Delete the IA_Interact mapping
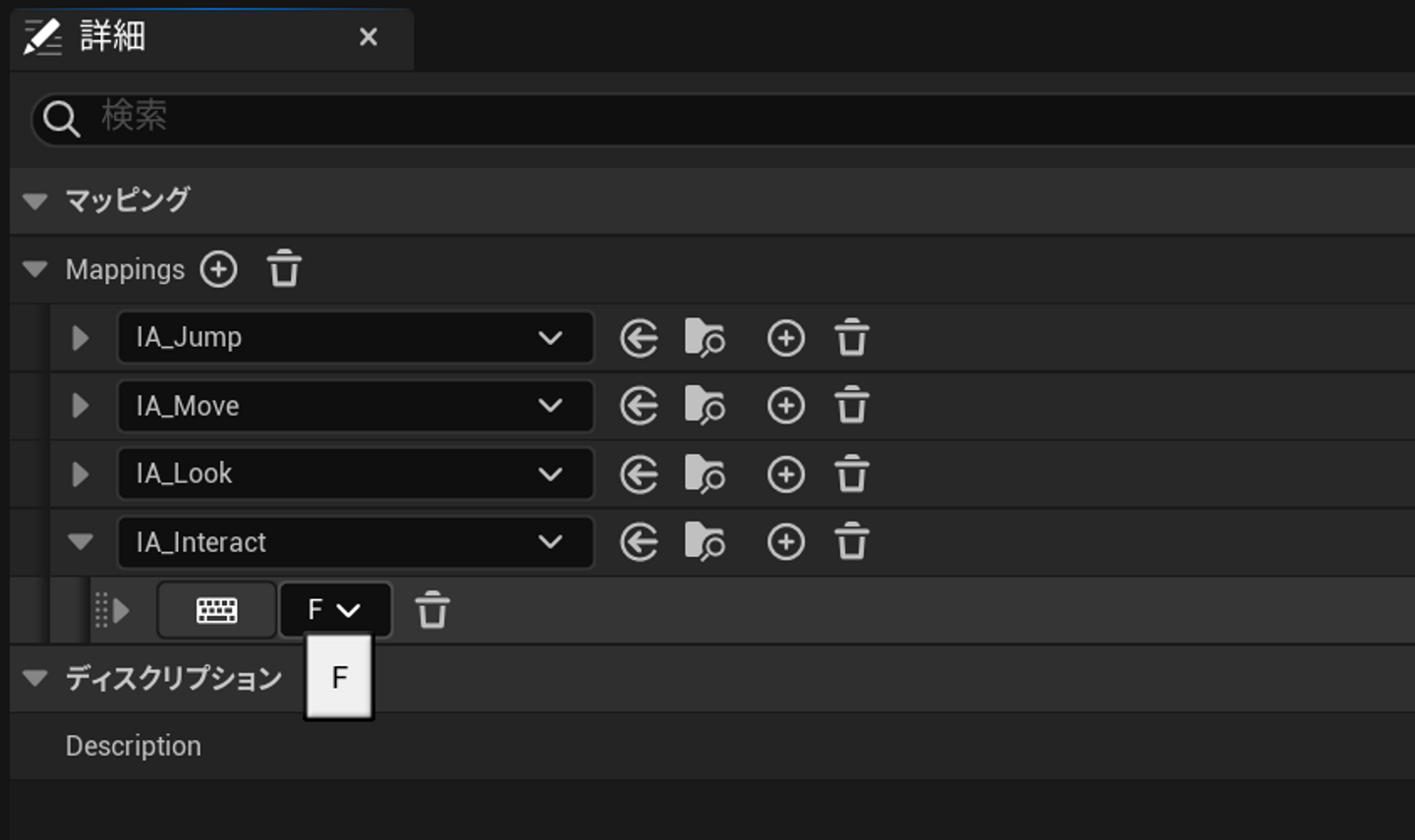The width and height of the screenshot is (1415, 840). 852,542
